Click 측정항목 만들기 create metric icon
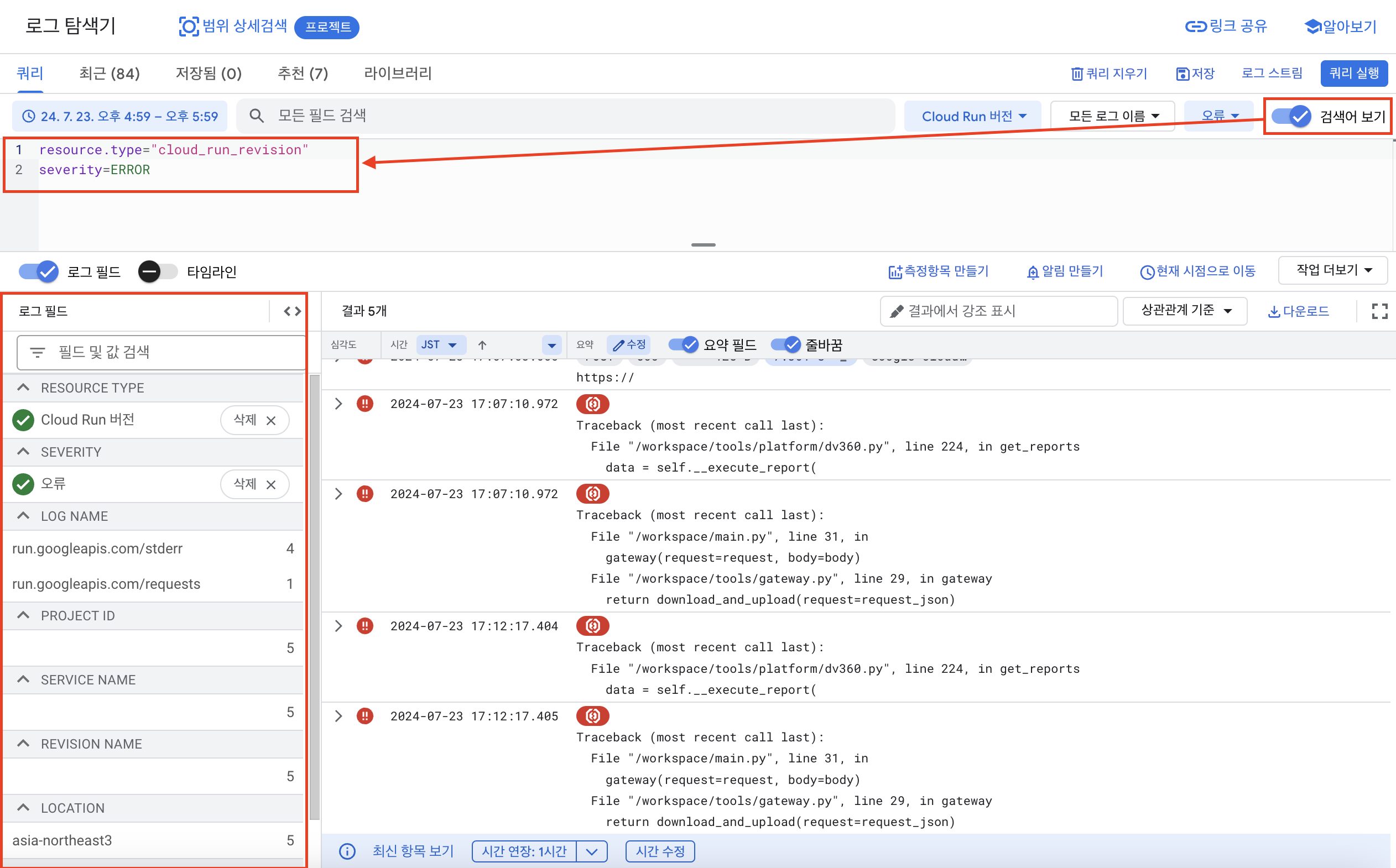This screenshot has height=868, width=1396. coord(895,272)
